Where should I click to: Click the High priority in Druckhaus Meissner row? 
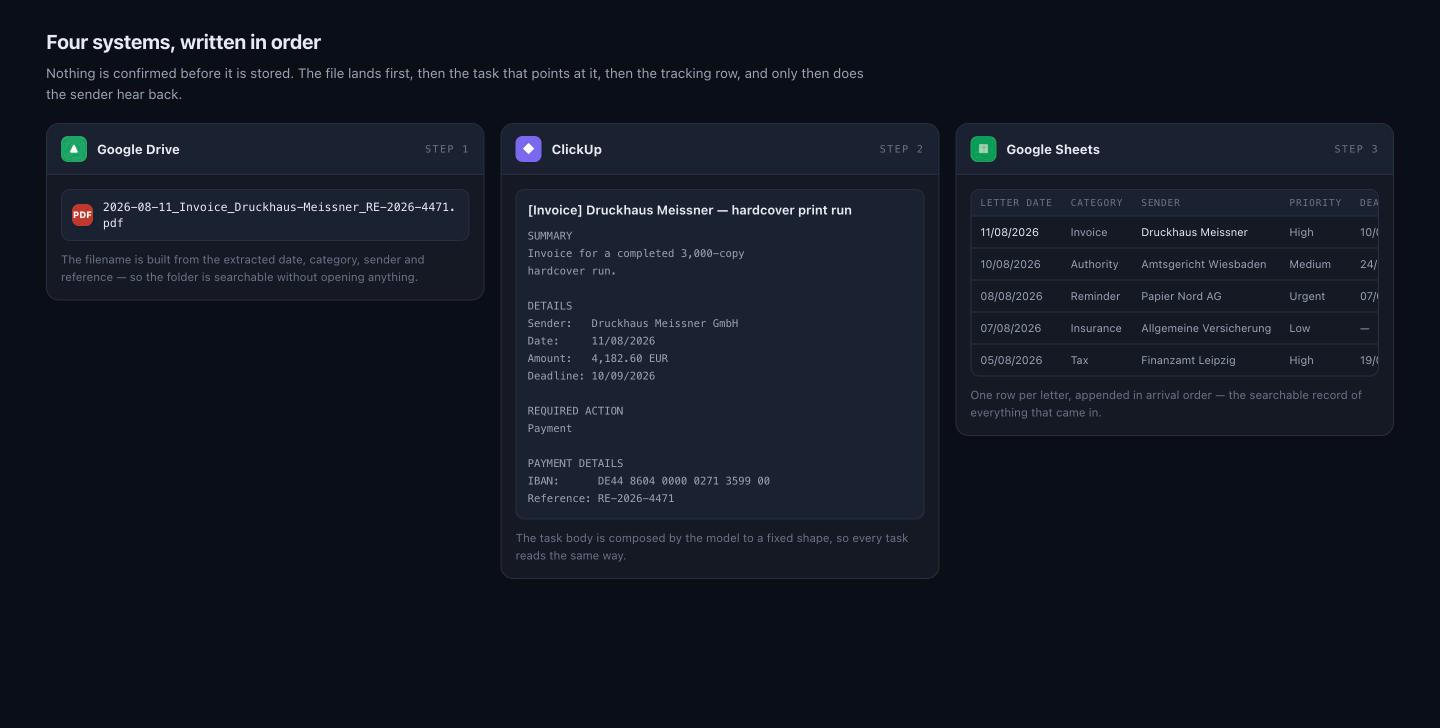coord(1301,232)
